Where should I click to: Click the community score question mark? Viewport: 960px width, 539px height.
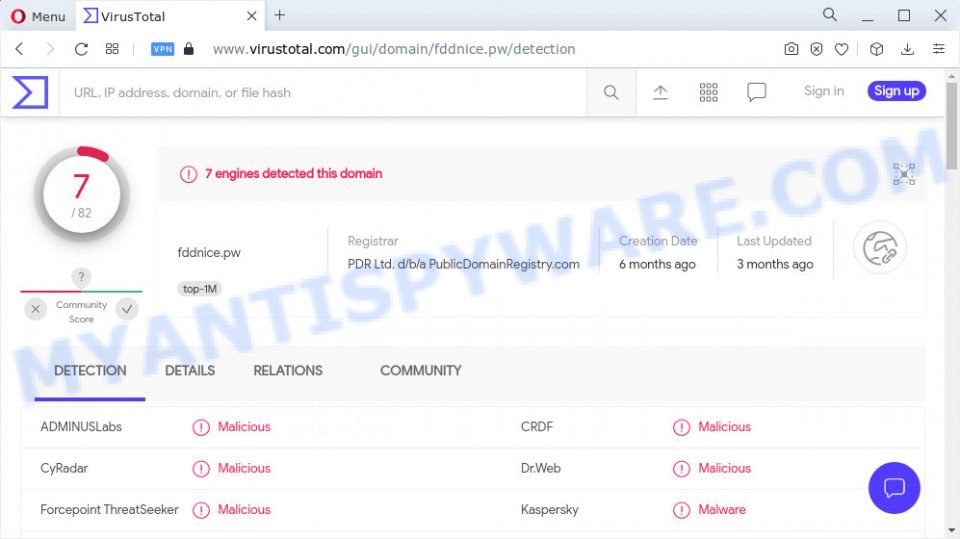click(81, 277)
